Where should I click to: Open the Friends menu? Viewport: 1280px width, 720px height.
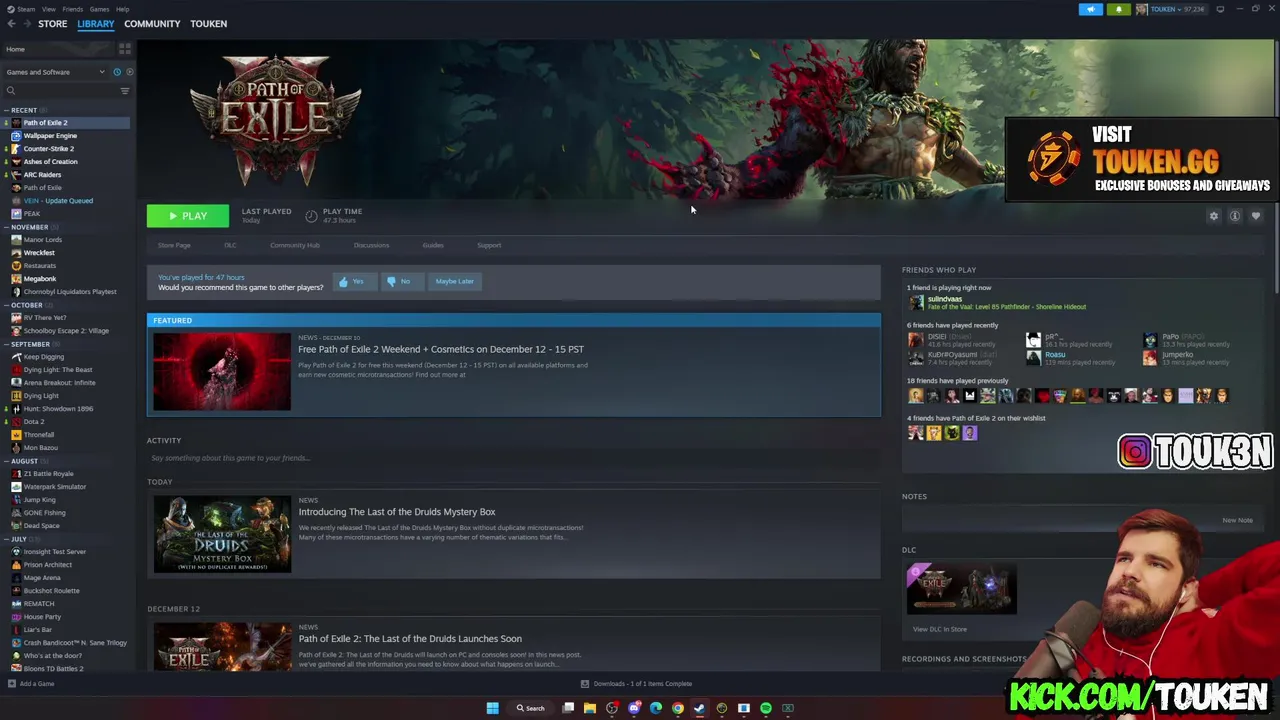coord(72,9)
